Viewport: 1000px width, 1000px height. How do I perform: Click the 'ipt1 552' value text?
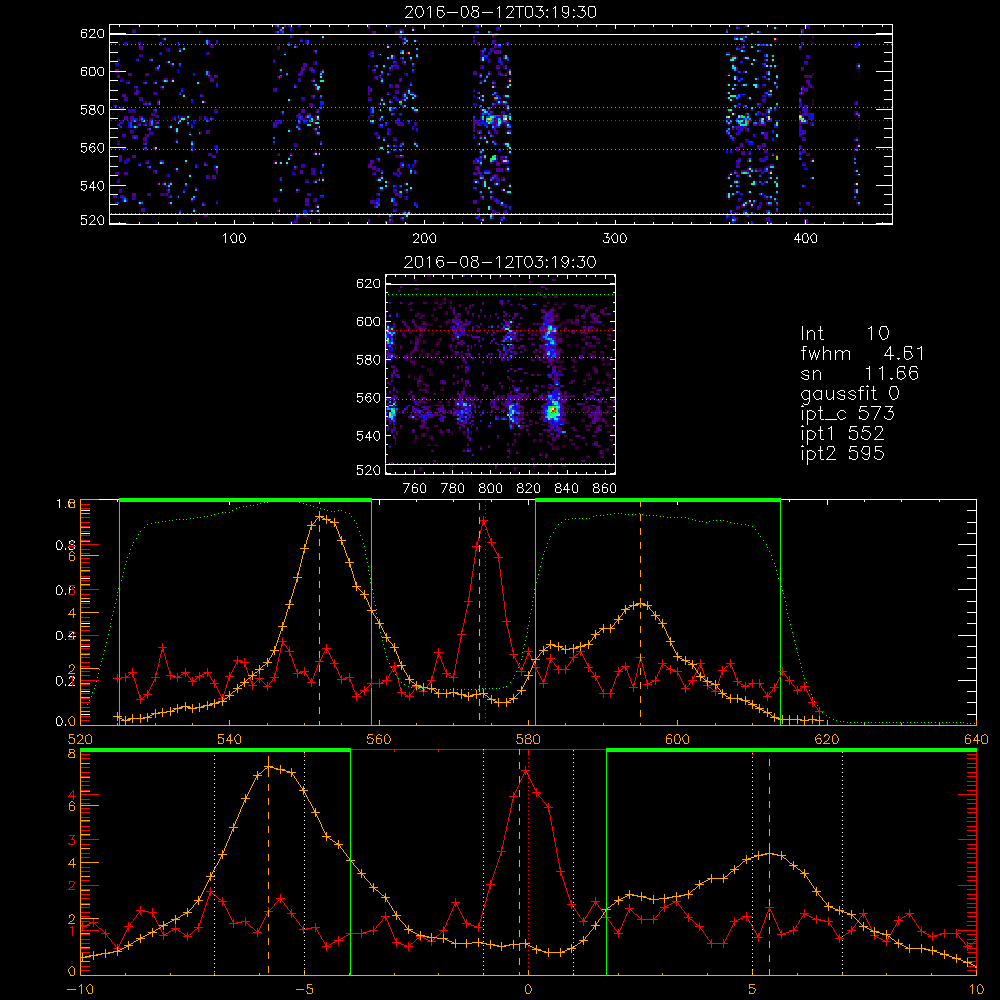pos(842,434)
